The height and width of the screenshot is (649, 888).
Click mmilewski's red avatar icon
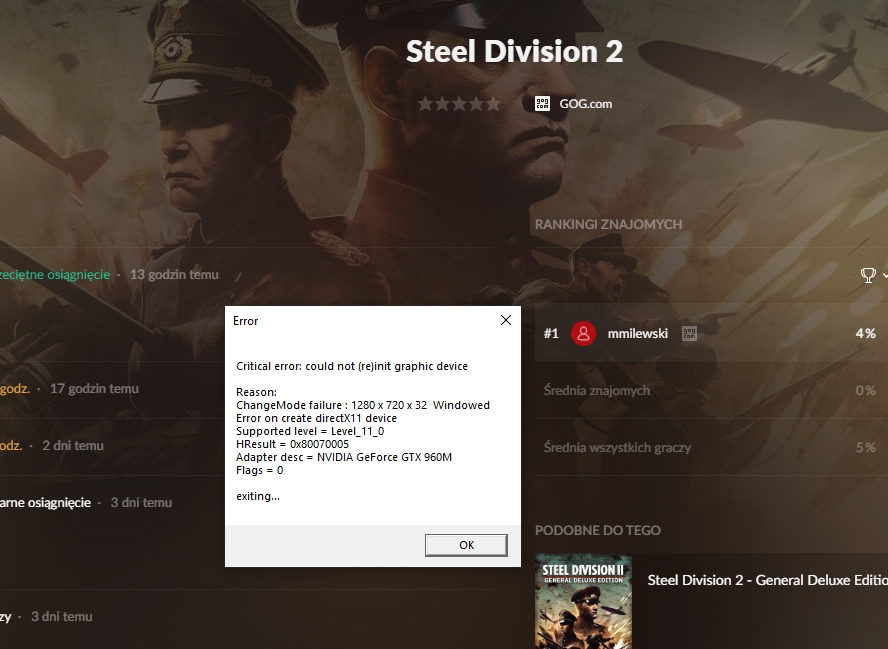583,334
